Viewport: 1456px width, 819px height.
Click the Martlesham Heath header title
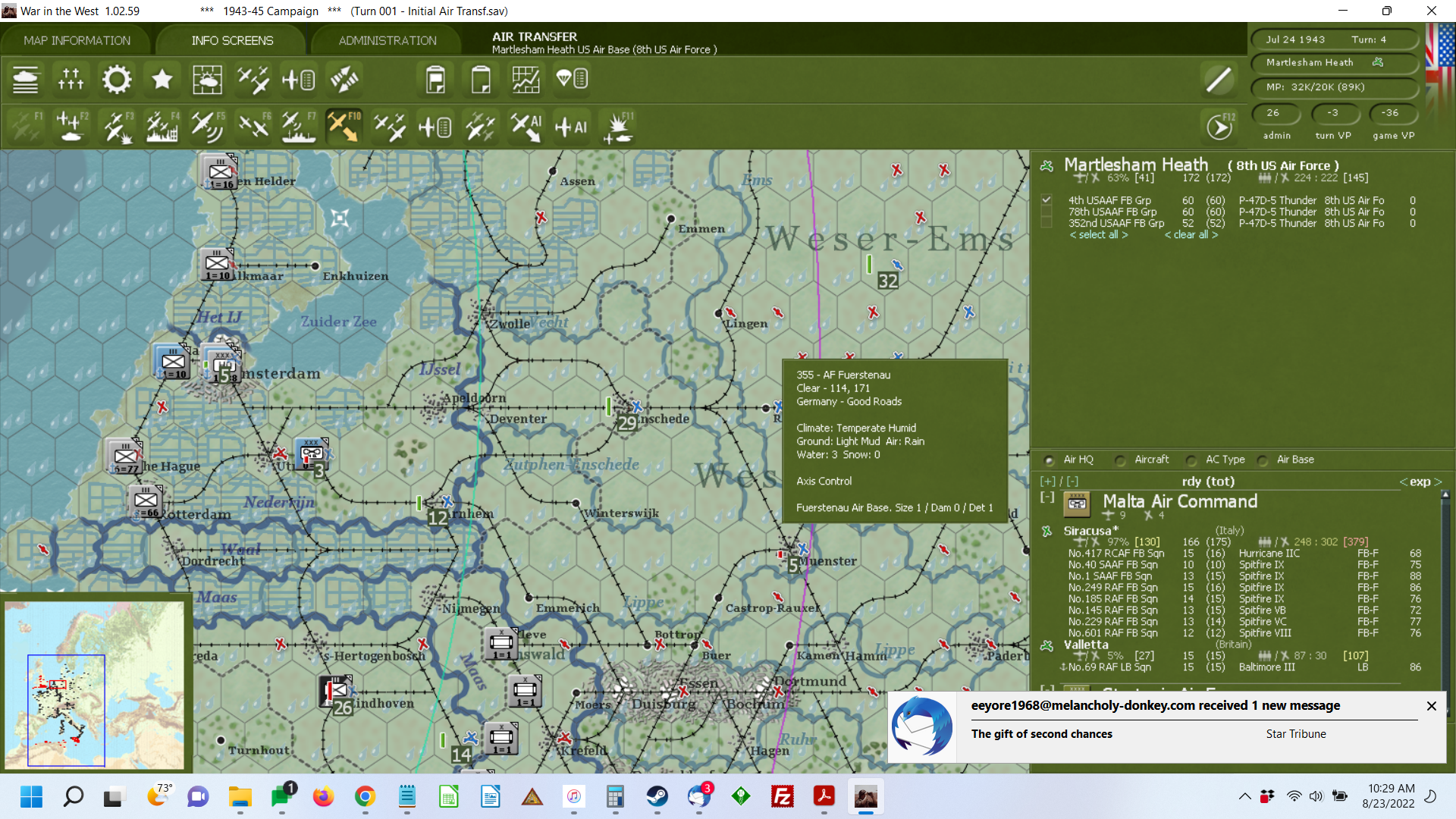(1136, 165)
